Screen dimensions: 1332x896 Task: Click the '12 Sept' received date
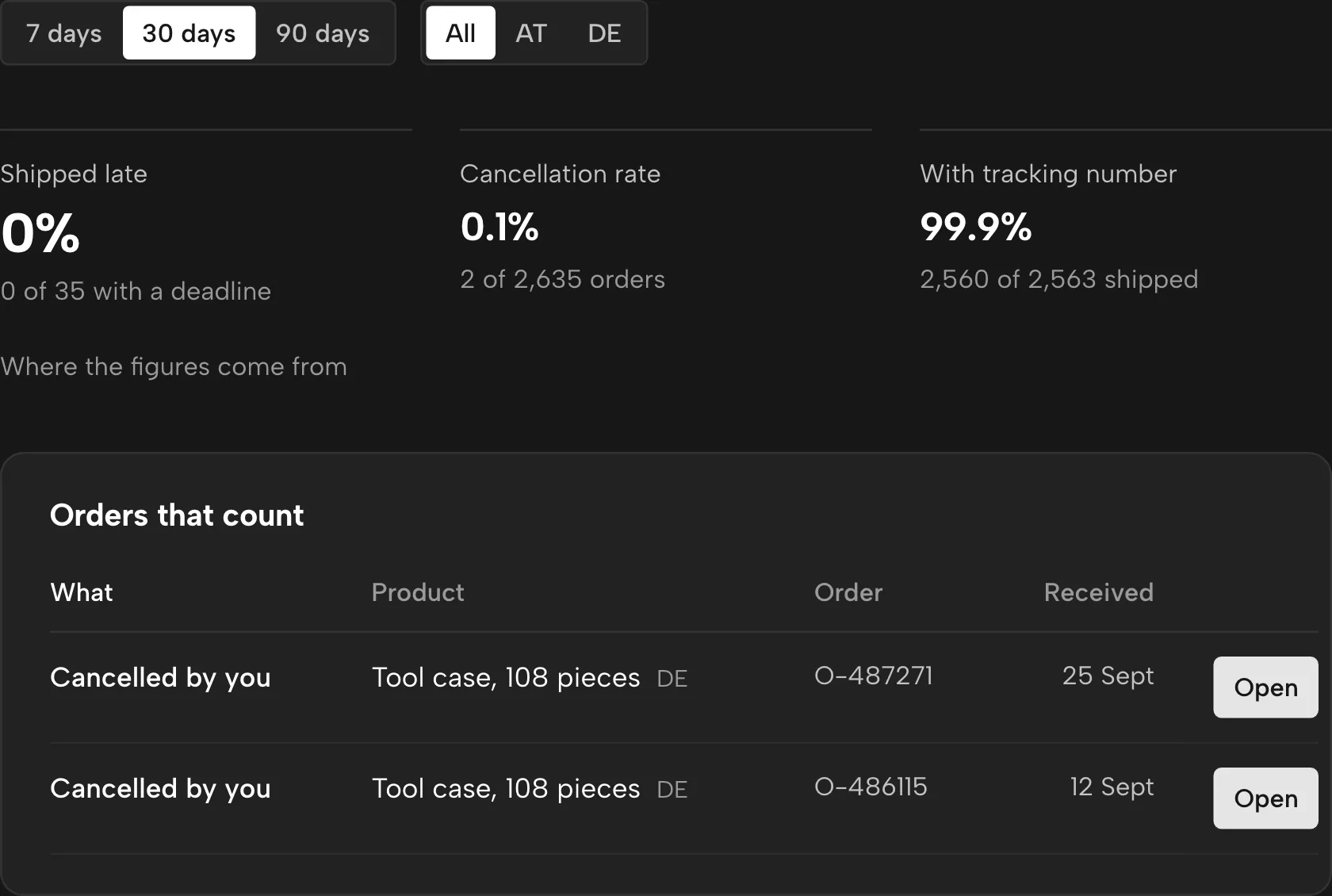click(x=1112, y=787)
